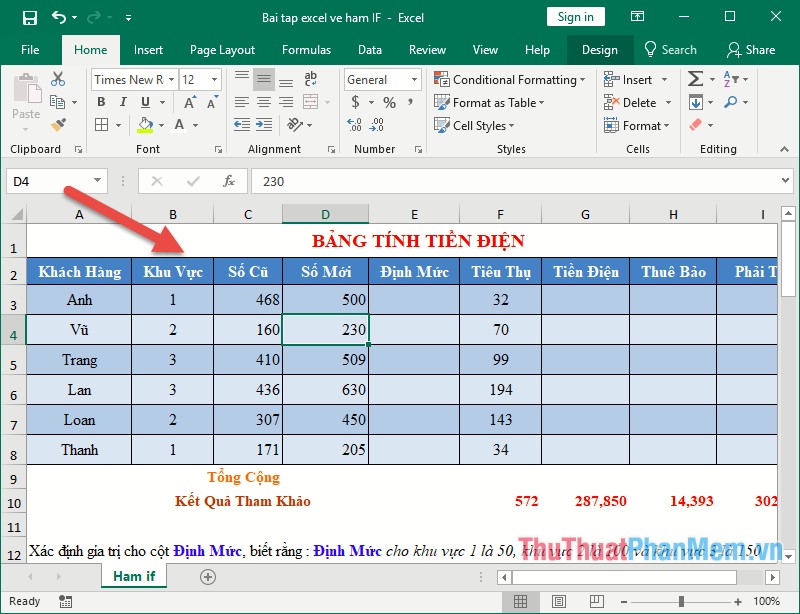Image resolution: width=800 pixels, height=614 pixels.
Task: Open the Fill Color dropdown arrow
Action: pyautogui.click(x=159, y=125)
